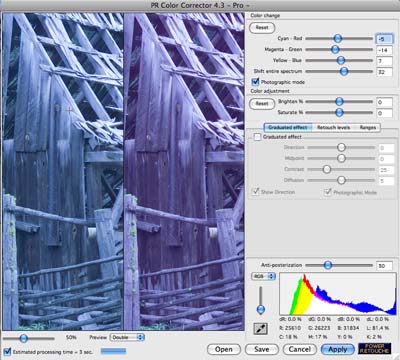
Task: Toggle the Graduated effect checkbox
Action: tap(257, 137)
